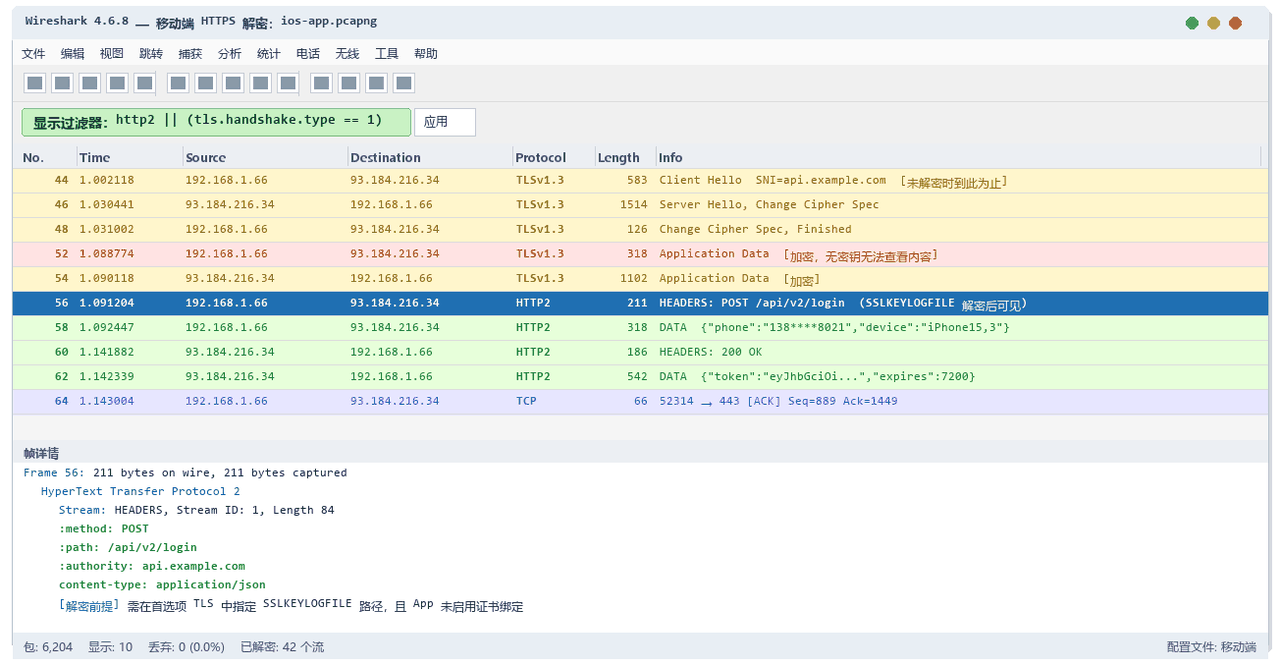Select packet 56 HEADERS POST /api/v2/login
The height and width of the screenshot is (666, 1280).
tap(640, 303)
